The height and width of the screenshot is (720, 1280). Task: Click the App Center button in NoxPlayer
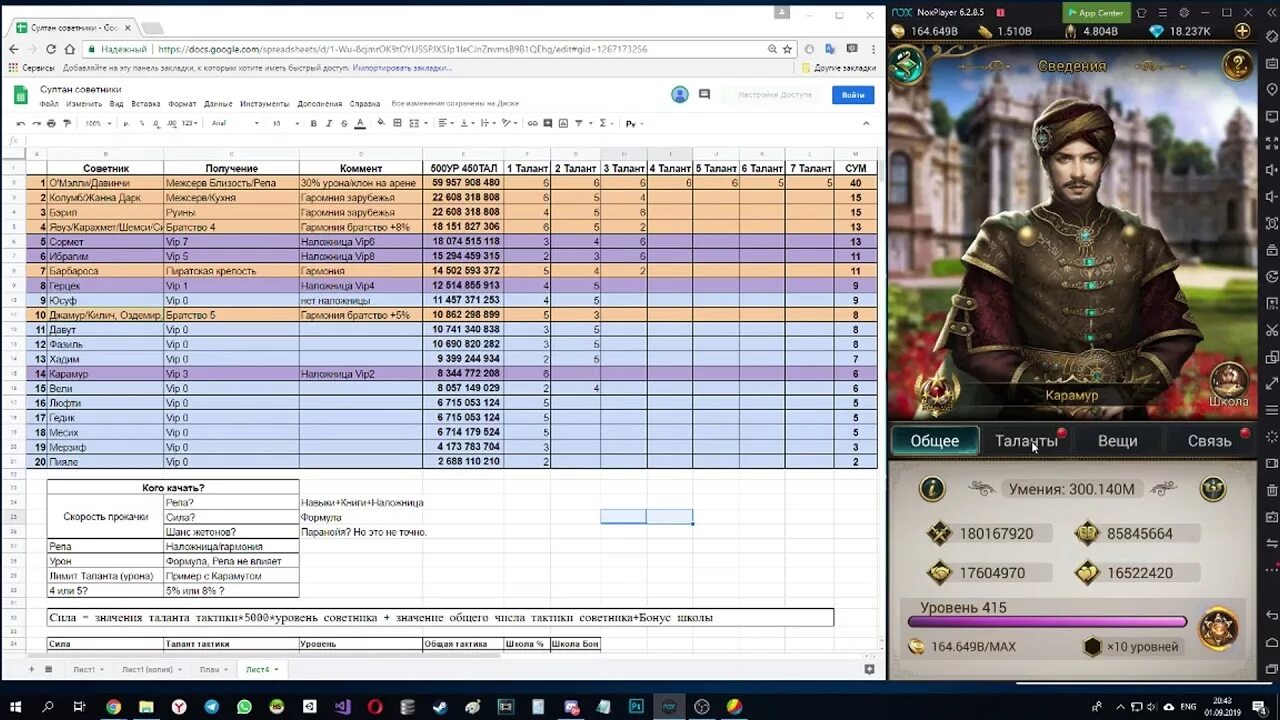click(x=1095, y=12)
